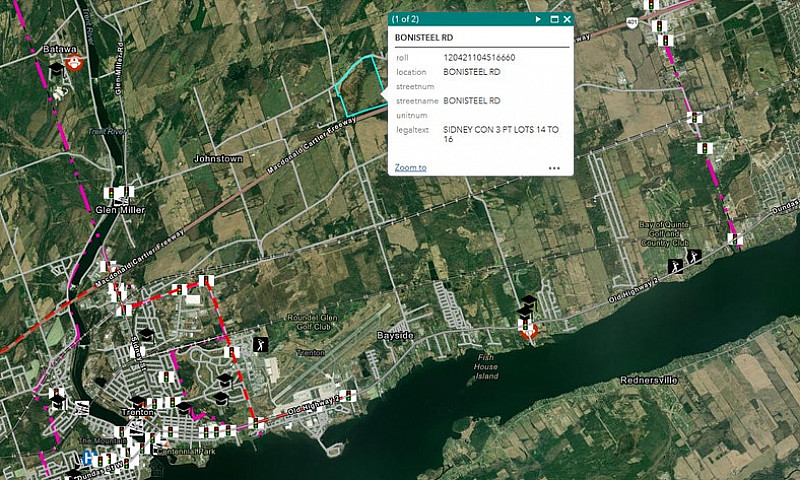Click Bay of Quinte Golf and Country Club label

(664, 234)
